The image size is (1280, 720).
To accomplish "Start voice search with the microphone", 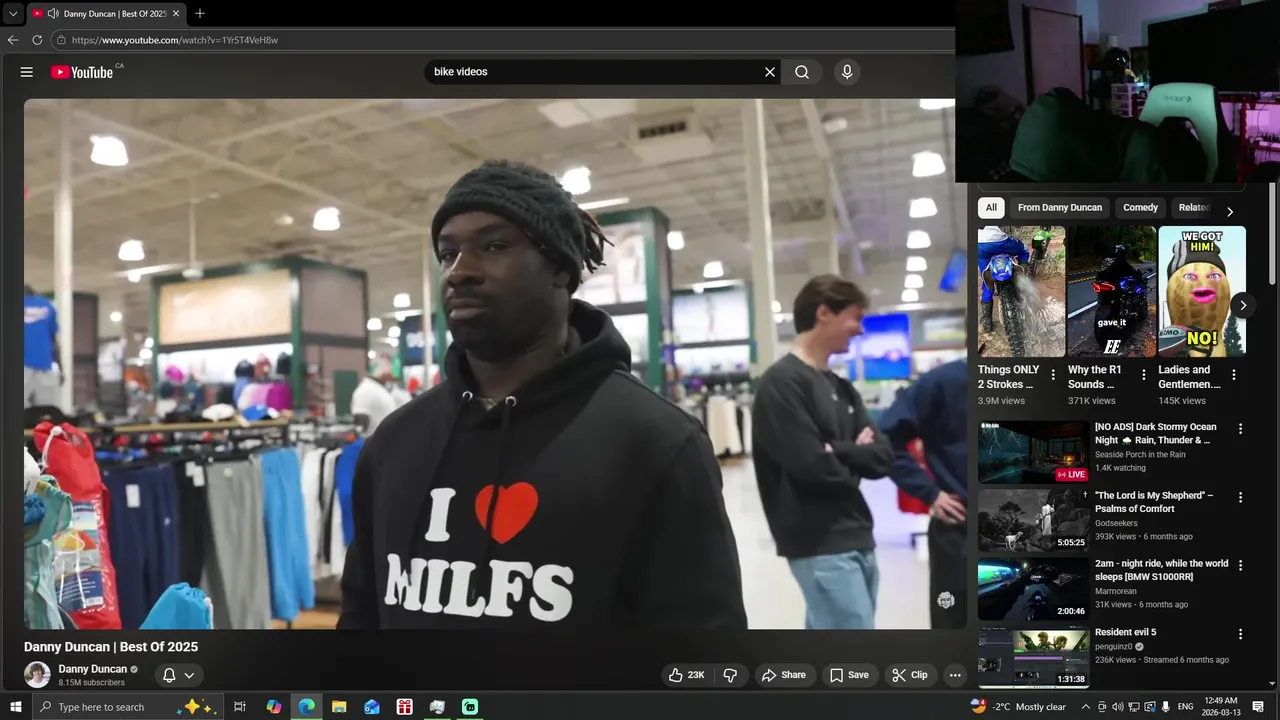I will (x=847, y=72).
